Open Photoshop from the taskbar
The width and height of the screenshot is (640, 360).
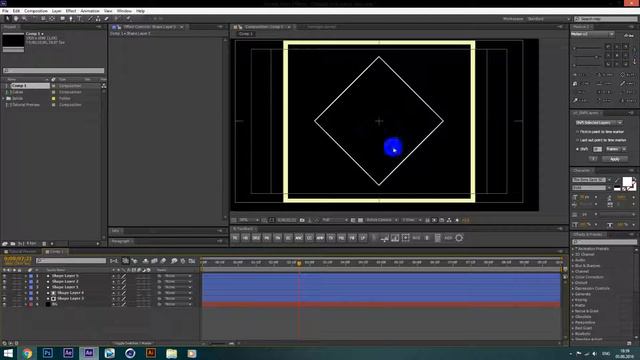[47, 353]
